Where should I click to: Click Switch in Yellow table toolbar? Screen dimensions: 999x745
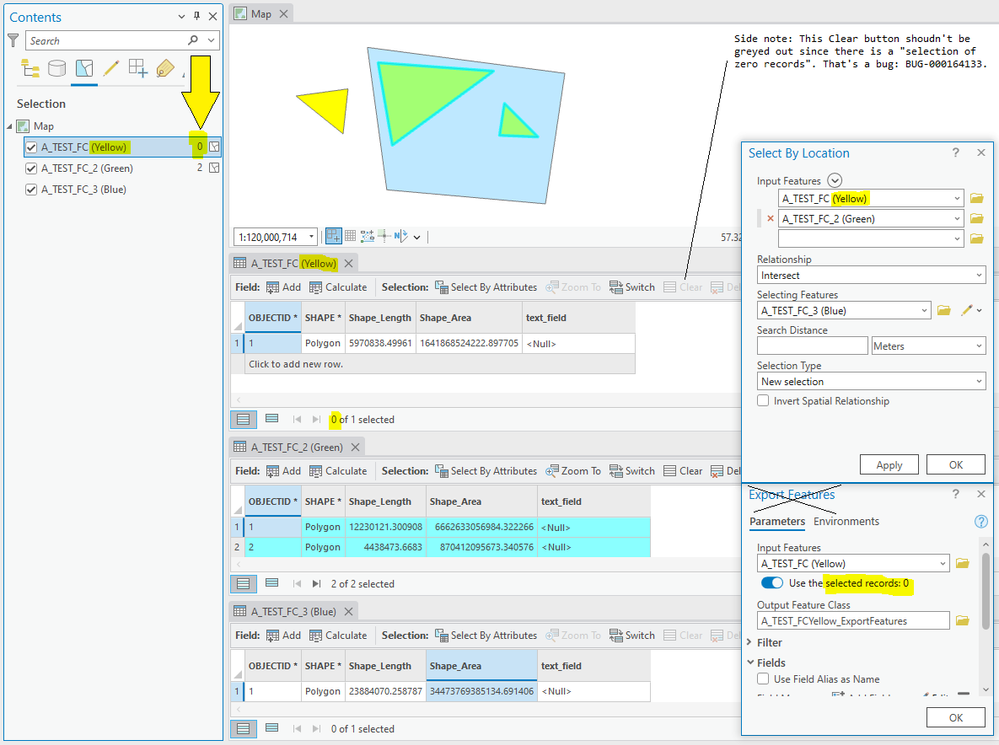click(632, 287)
